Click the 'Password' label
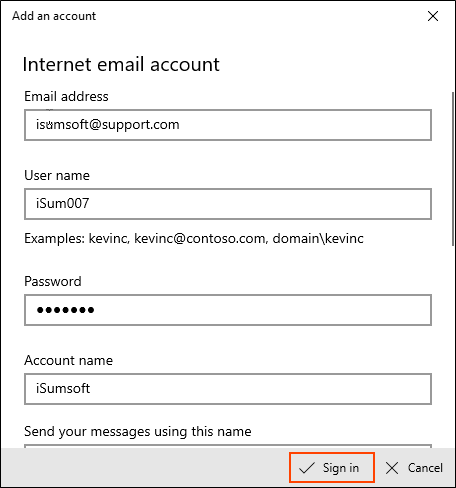The image size is (456, 488). (x=53, y=281)
